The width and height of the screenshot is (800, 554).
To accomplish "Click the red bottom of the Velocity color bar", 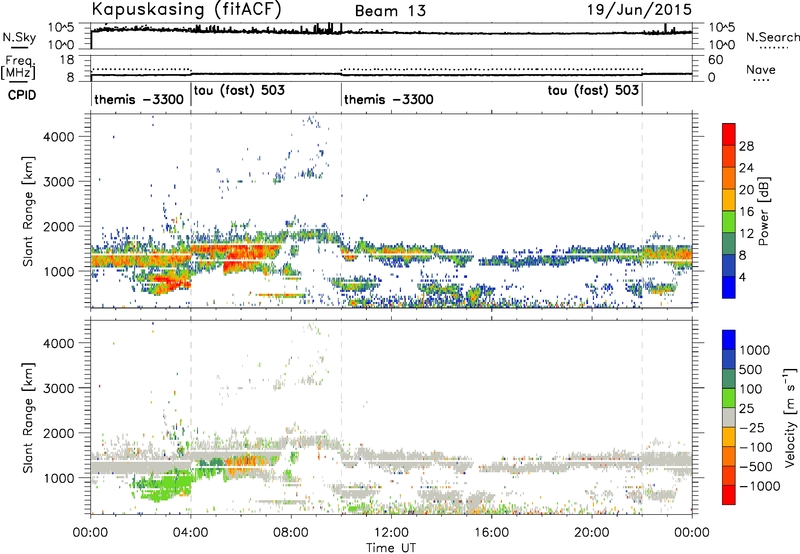I will tap(729, 495).
